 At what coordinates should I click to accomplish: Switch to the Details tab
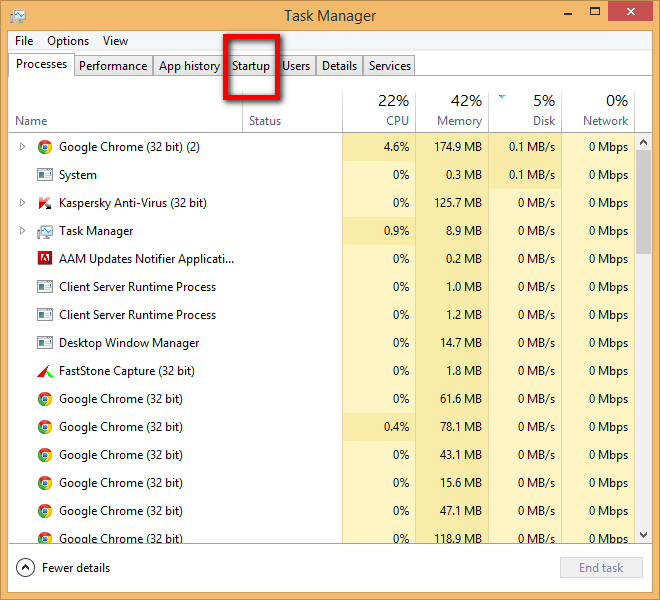click(339, 66)
